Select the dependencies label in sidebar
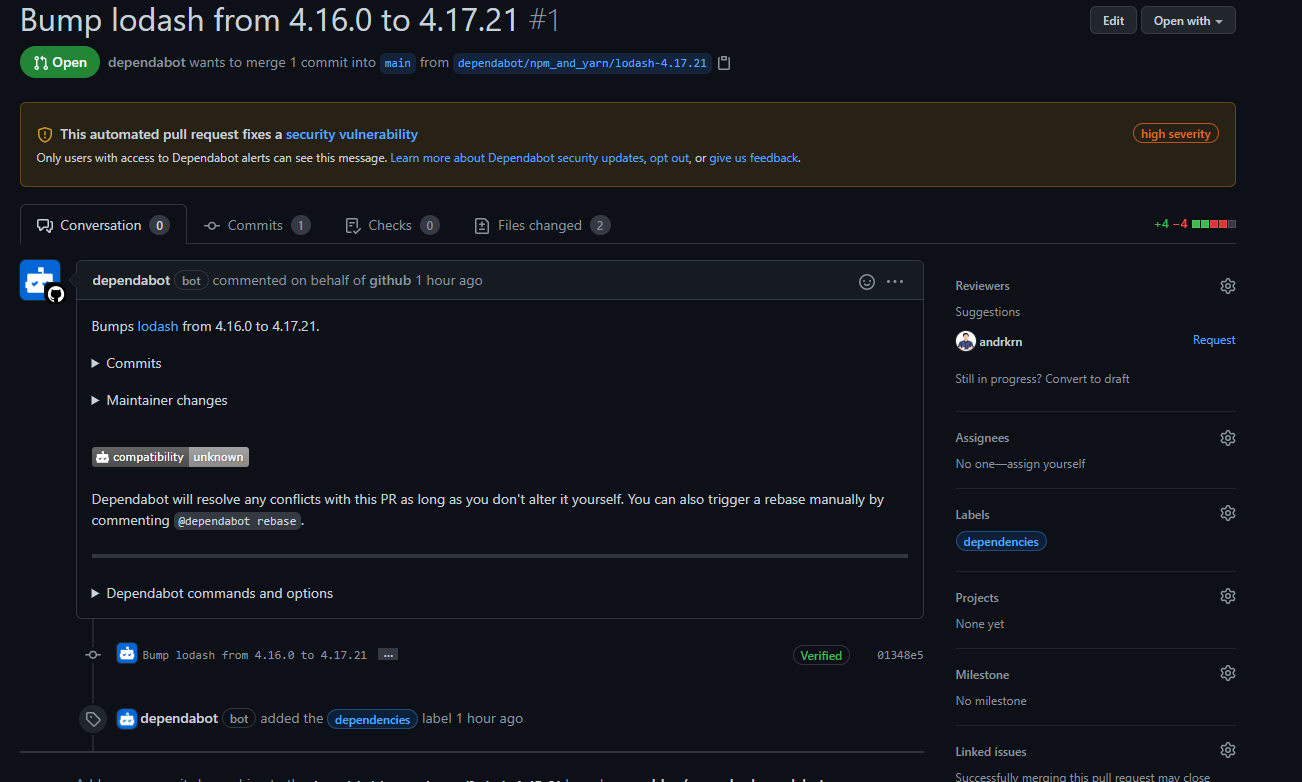The width and height of the screenshot is (1302, 782). 1000,541
